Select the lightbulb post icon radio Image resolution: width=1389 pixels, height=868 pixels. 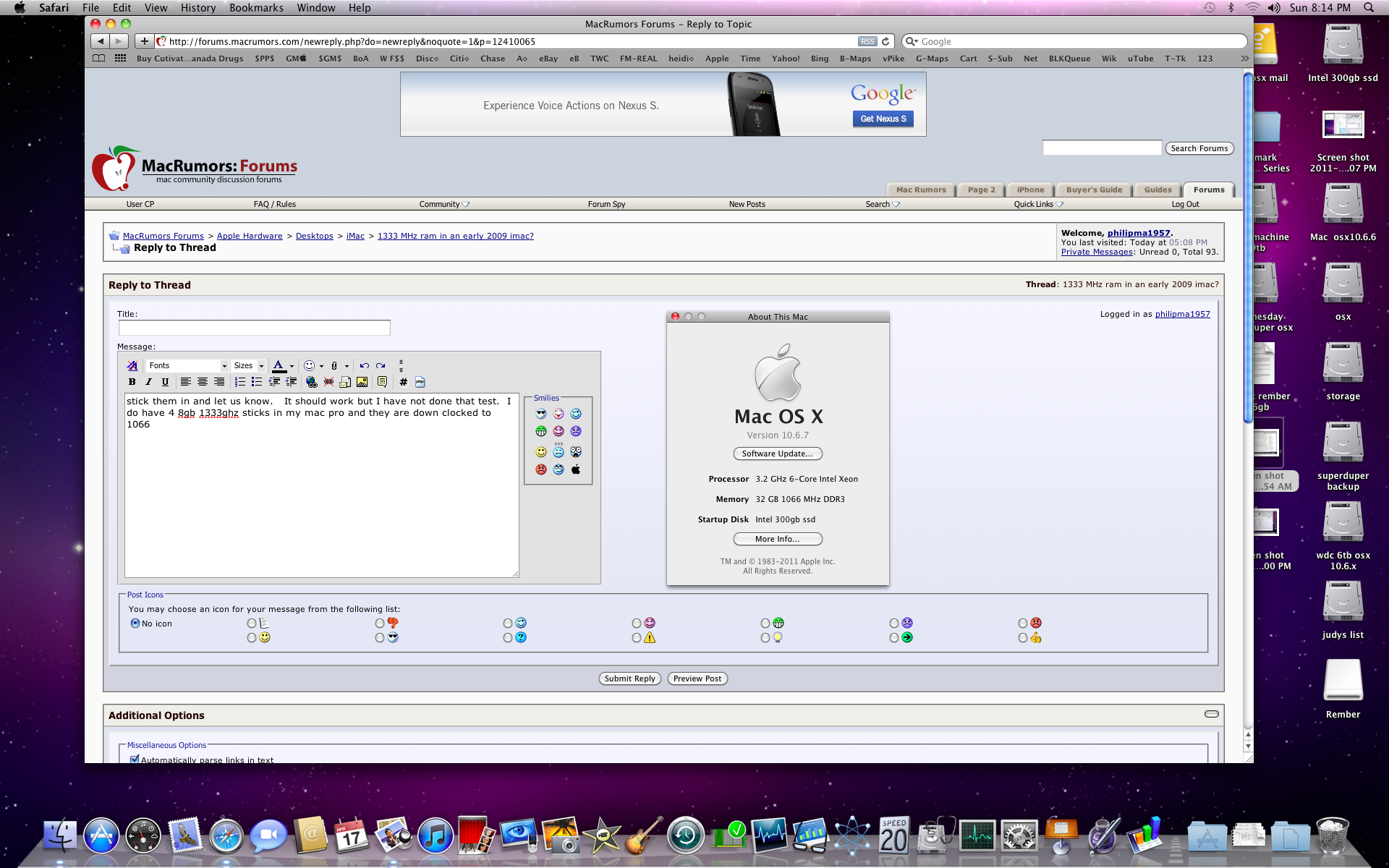[x=765, y=638]
